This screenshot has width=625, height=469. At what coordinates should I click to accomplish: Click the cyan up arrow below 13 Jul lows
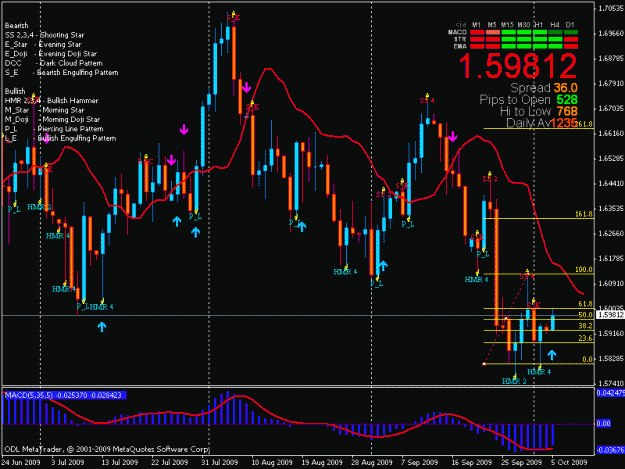[x=102, y=327]
